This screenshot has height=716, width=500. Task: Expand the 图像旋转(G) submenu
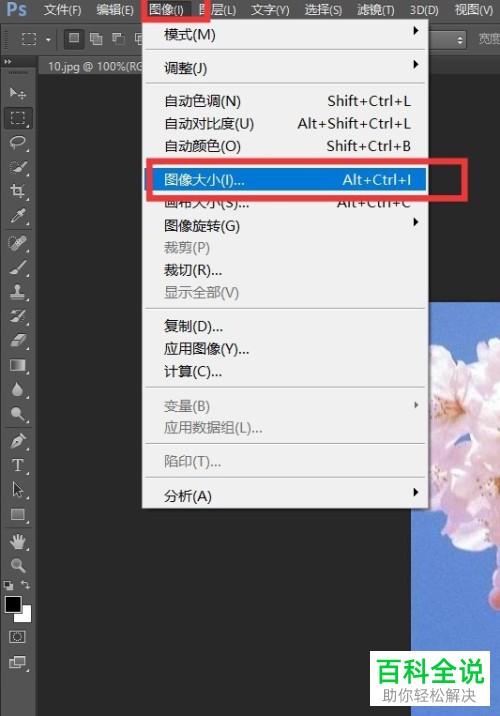(286, 226)
